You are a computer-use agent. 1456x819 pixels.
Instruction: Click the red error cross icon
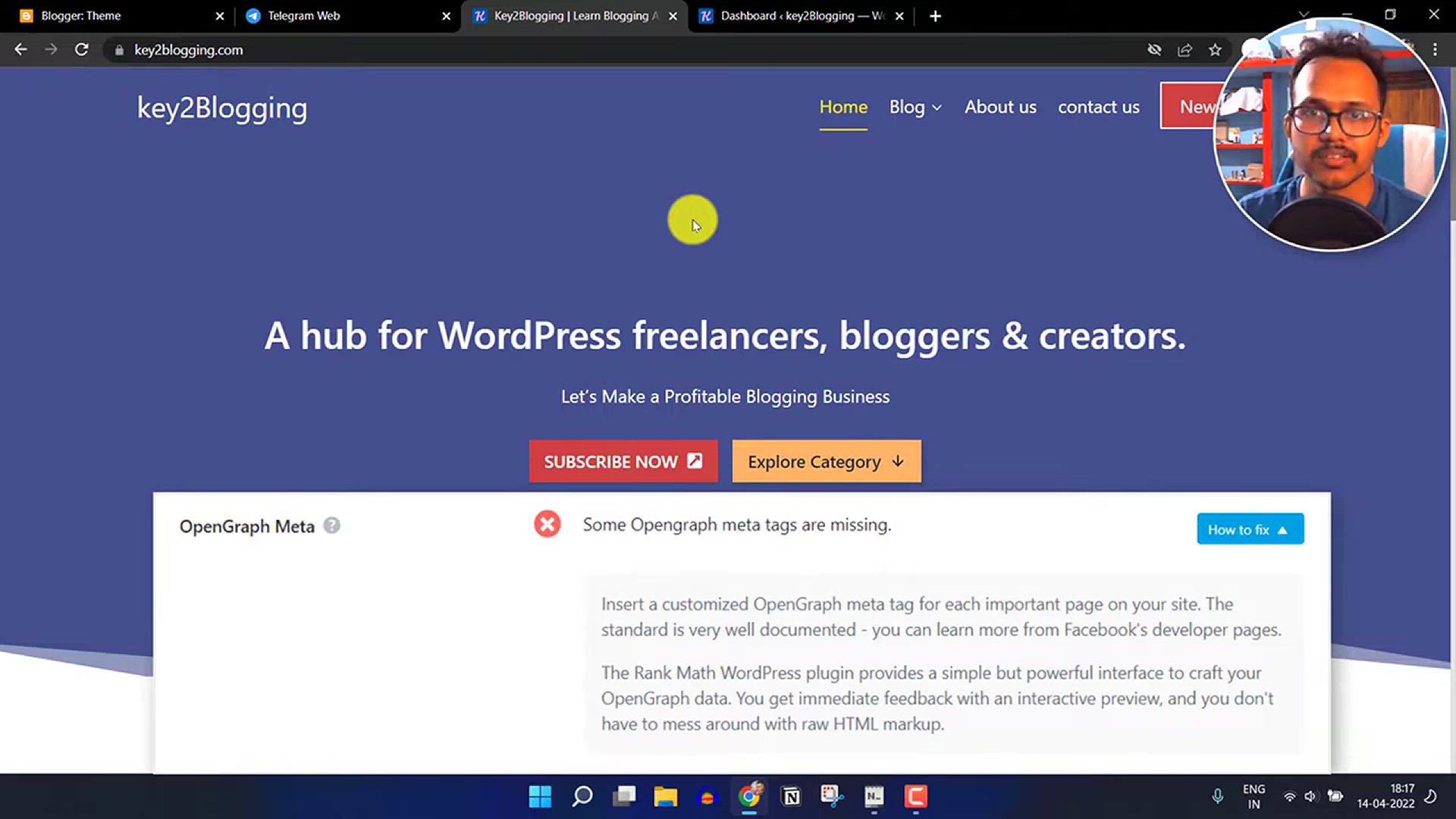(x=547, y=524)
